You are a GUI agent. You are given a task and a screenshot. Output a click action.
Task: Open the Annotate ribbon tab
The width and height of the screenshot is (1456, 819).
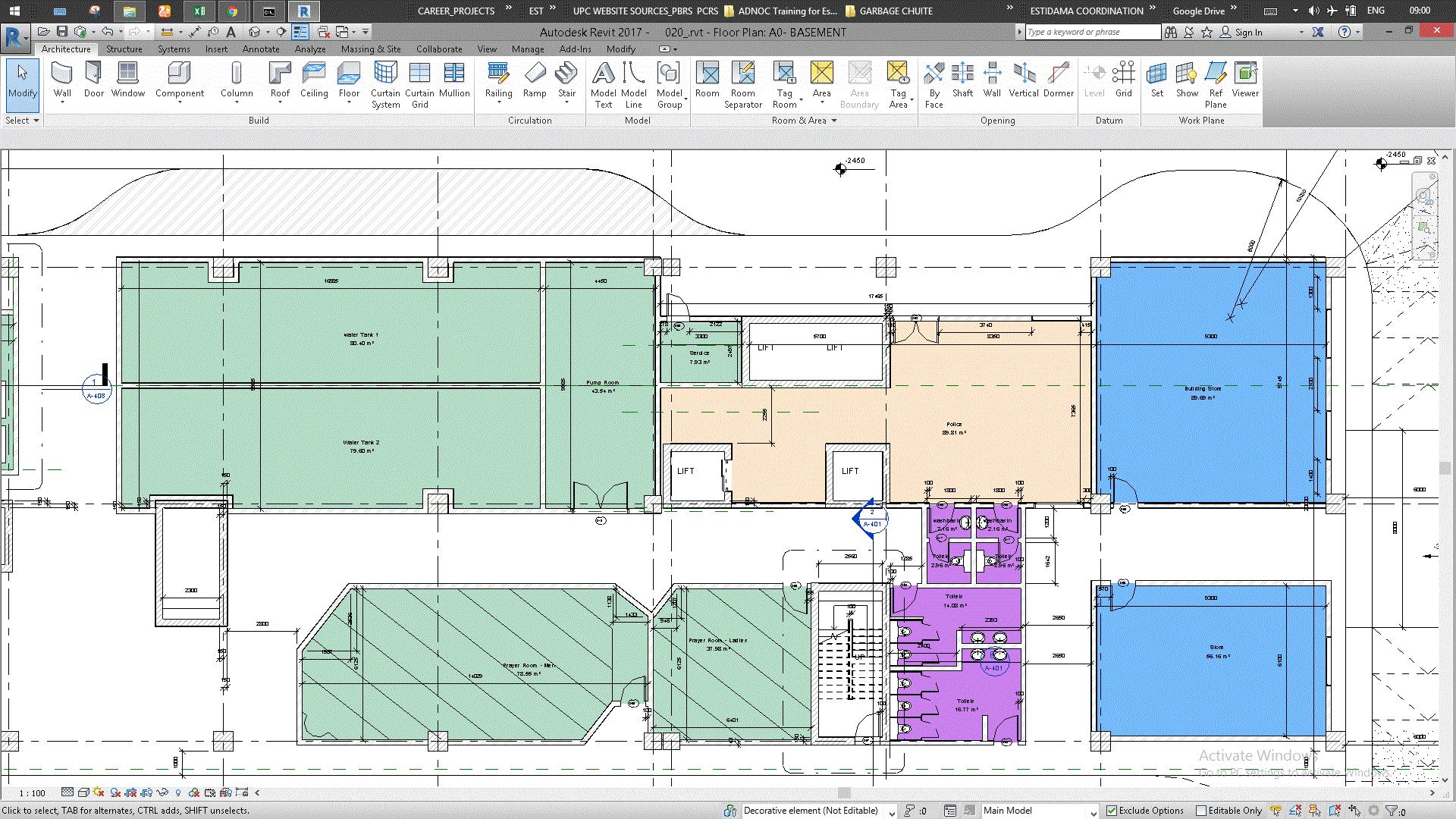[261, 49]
